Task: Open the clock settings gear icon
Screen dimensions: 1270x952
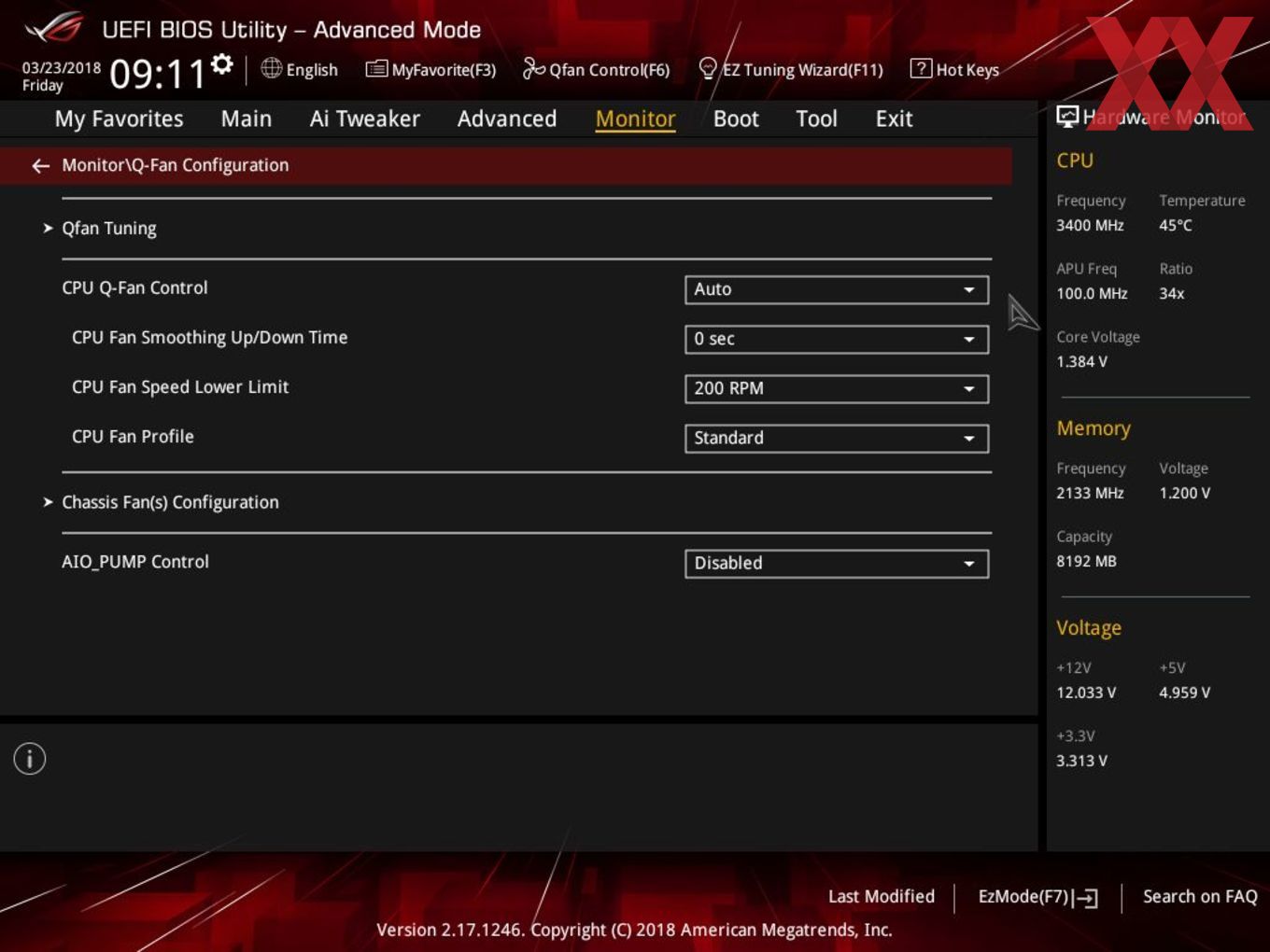Action: [x=222, y=63]
